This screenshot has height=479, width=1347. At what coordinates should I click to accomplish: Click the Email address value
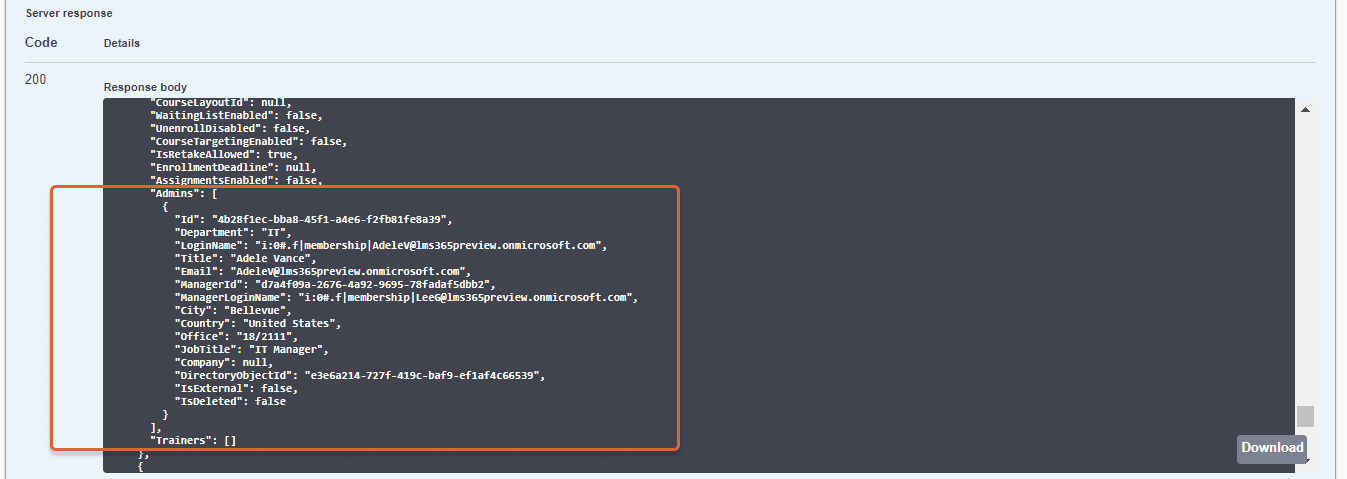click(348, 271)
